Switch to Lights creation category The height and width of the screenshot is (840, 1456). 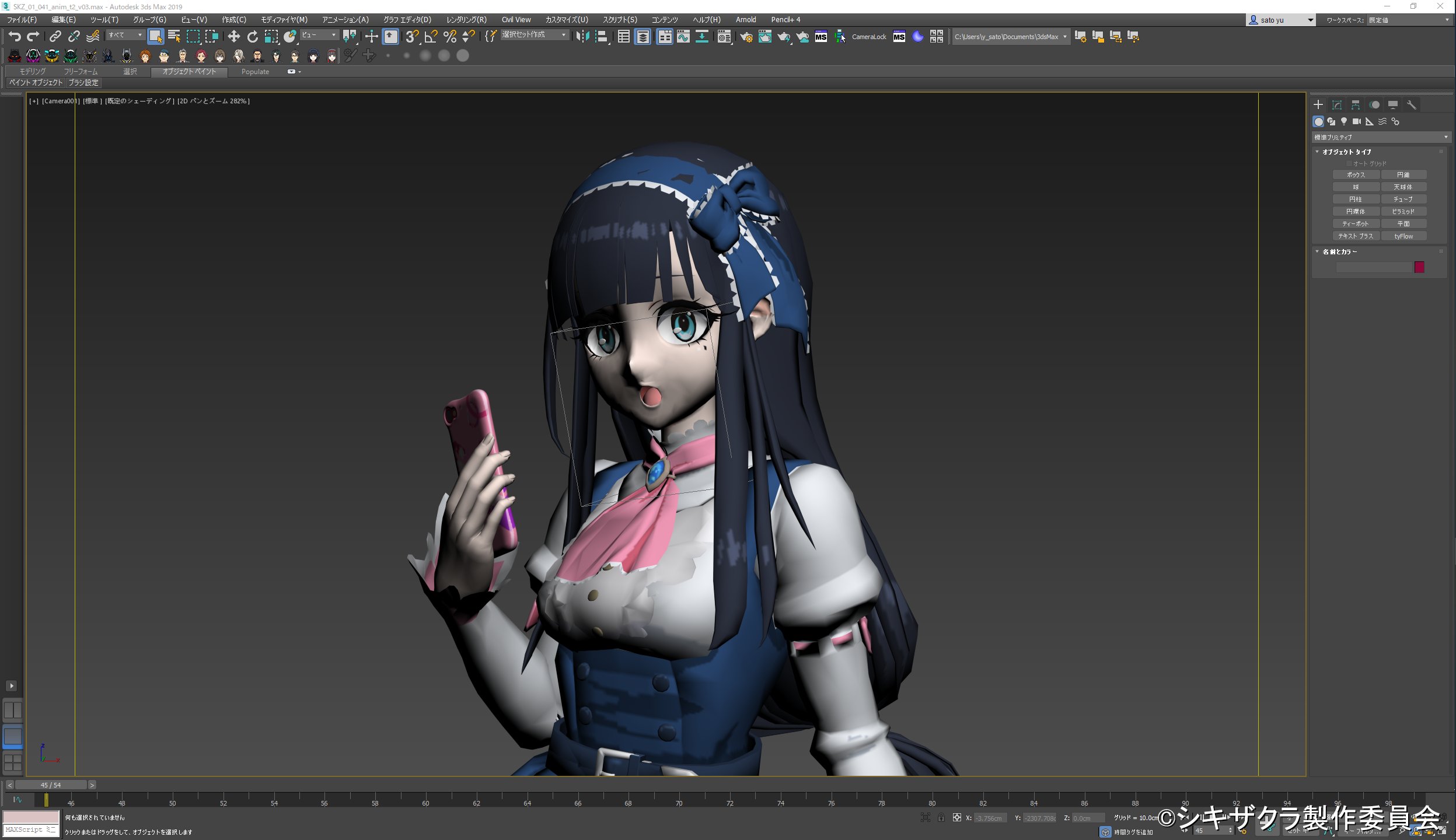coord(1344,121)
